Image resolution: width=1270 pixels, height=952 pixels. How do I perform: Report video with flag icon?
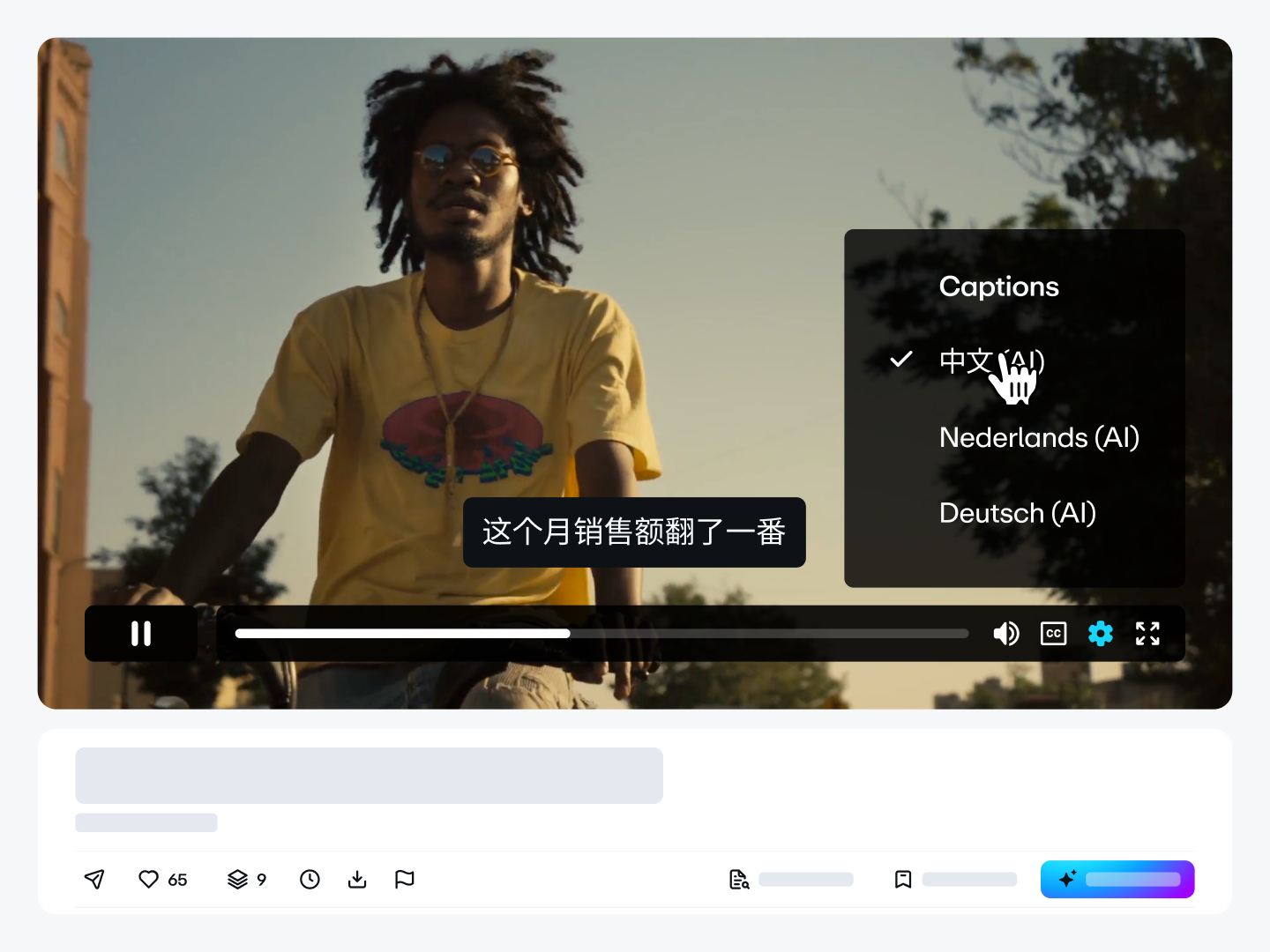coord(405,879)
